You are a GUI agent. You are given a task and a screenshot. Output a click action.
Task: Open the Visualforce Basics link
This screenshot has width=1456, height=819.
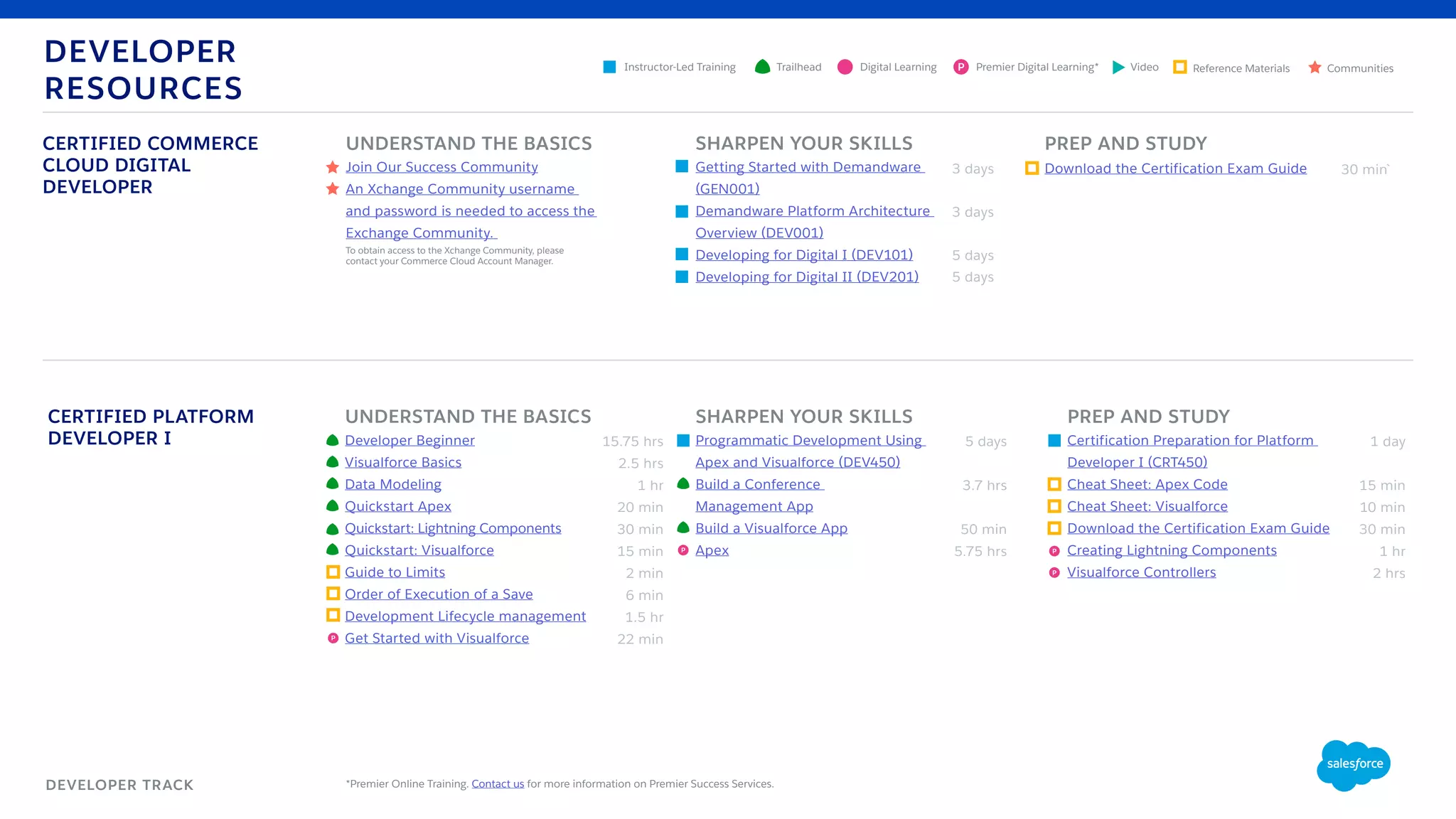click(x=403, y=462)
